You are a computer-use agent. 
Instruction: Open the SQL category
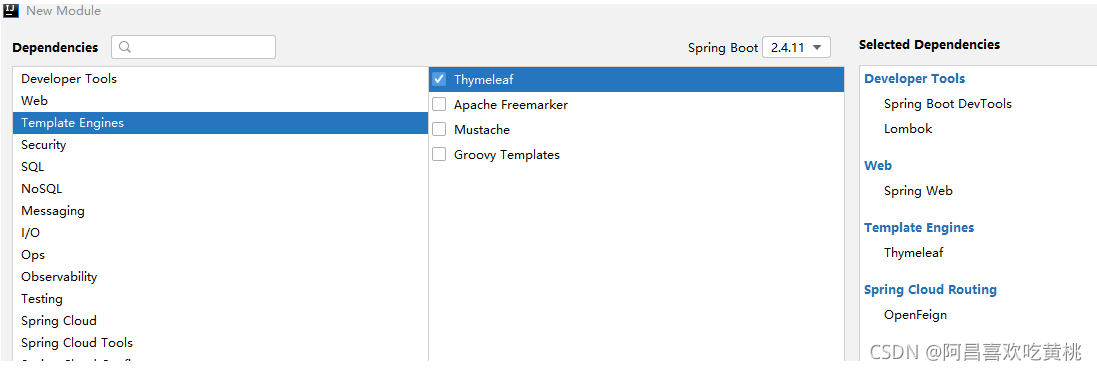click(x=220, y=166)
